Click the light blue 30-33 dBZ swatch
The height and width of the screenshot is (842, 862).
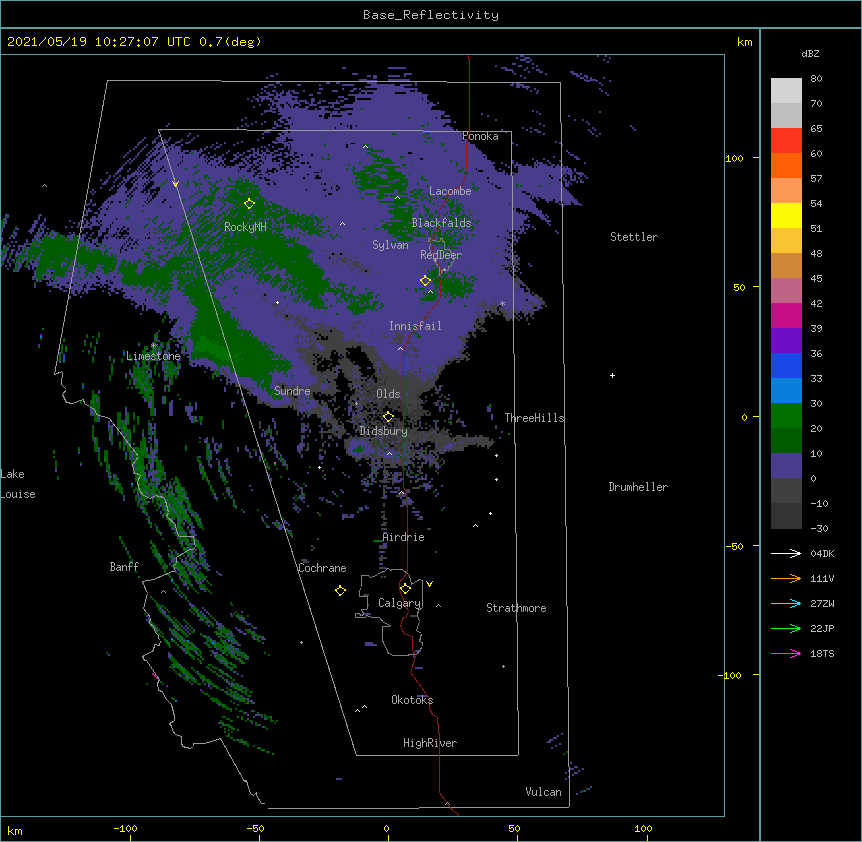pos(786,391)
